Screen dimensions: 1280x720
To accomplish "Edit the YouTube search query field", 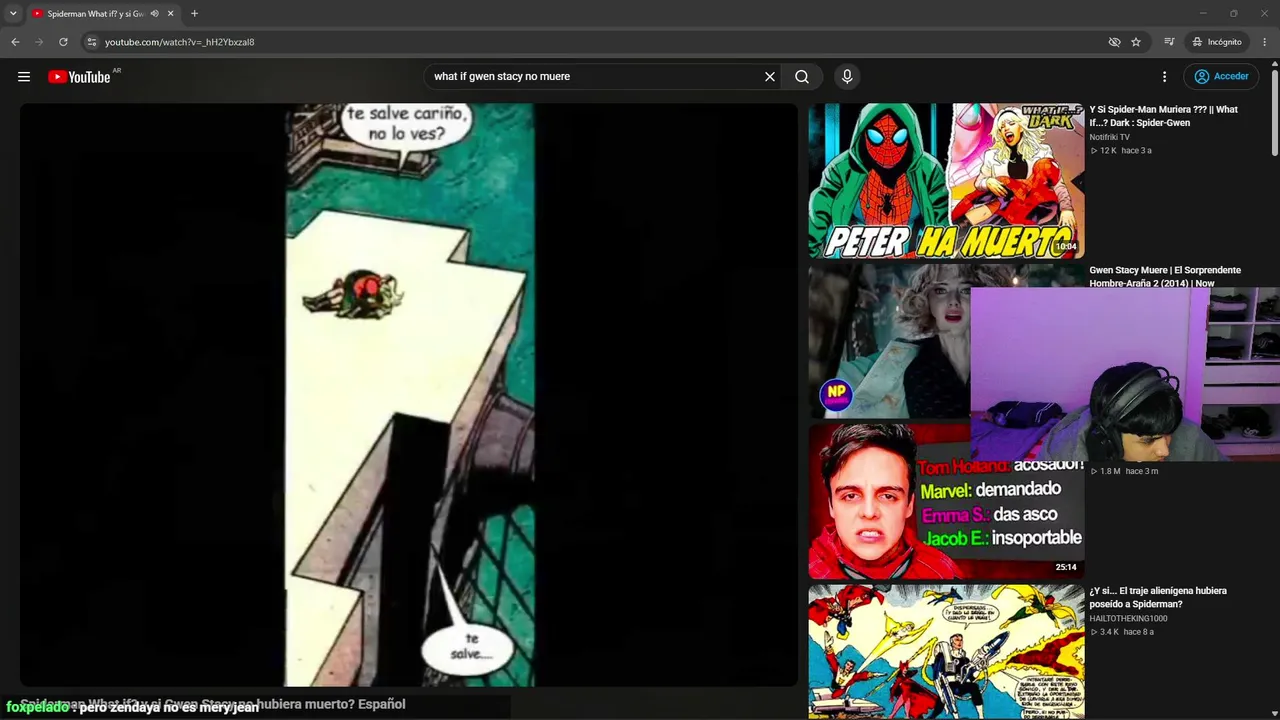I will 595,77.
